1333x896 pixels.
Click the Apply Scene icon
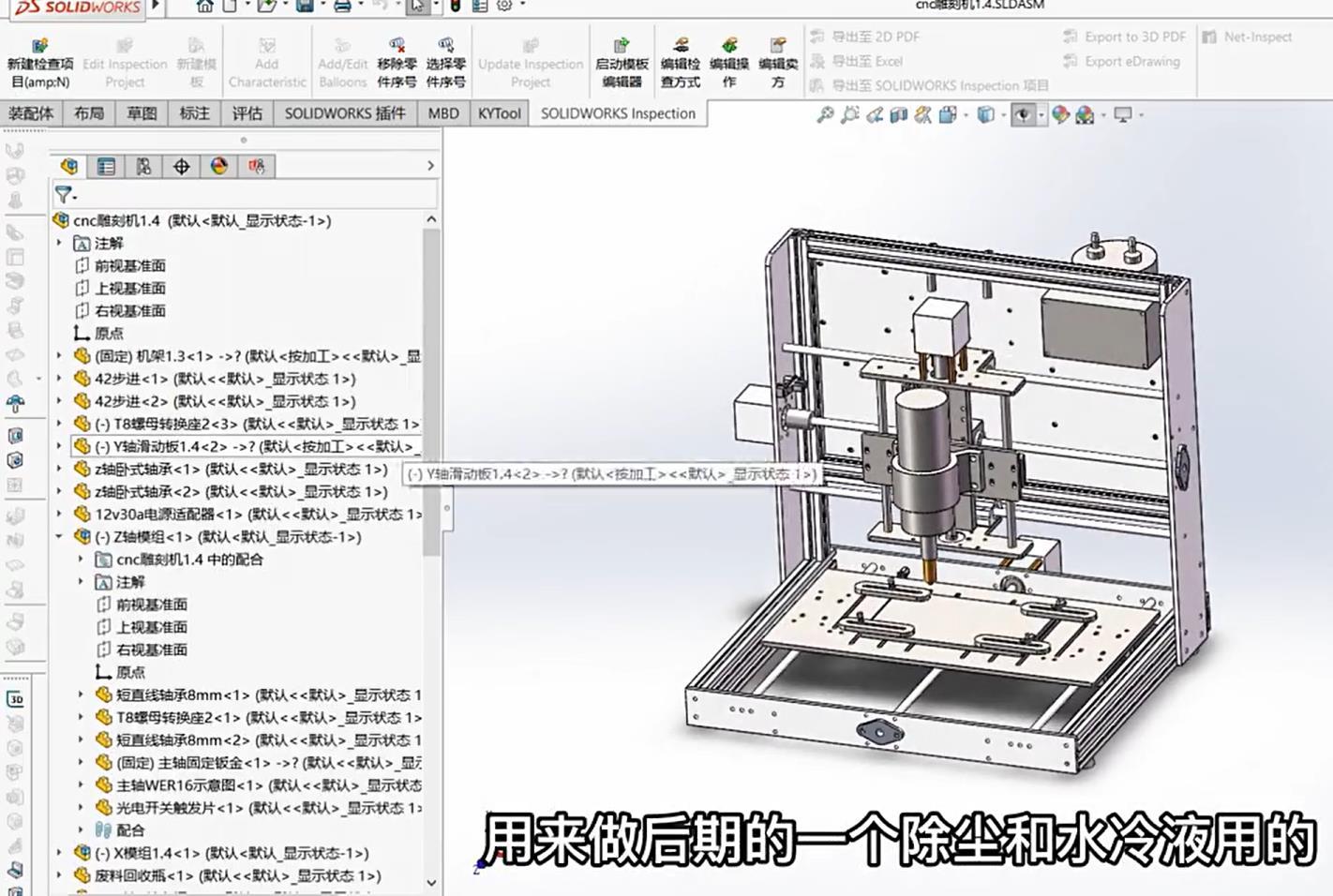pyautogui.click(x=1086, y=114)
